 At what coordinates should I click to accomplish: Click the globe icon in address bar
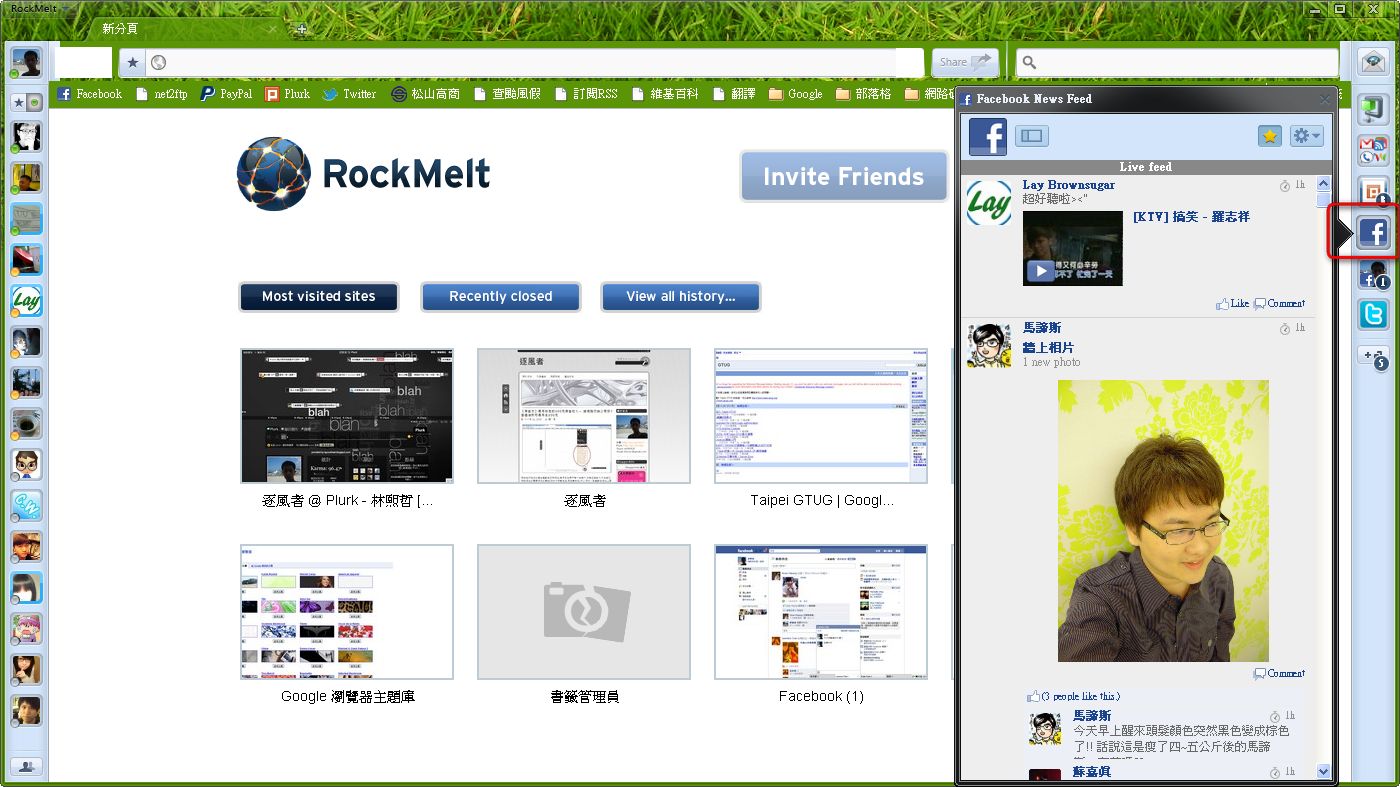158,63
